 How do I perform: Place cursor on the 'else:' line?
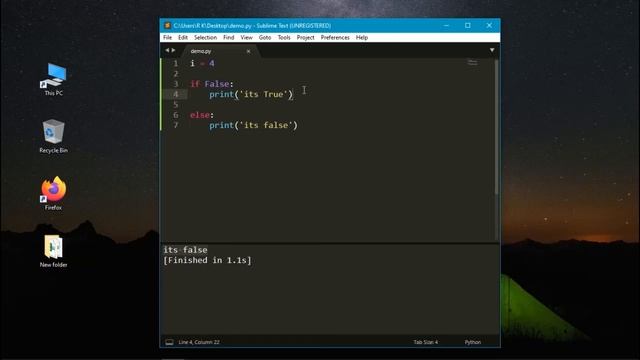(202, 115)
